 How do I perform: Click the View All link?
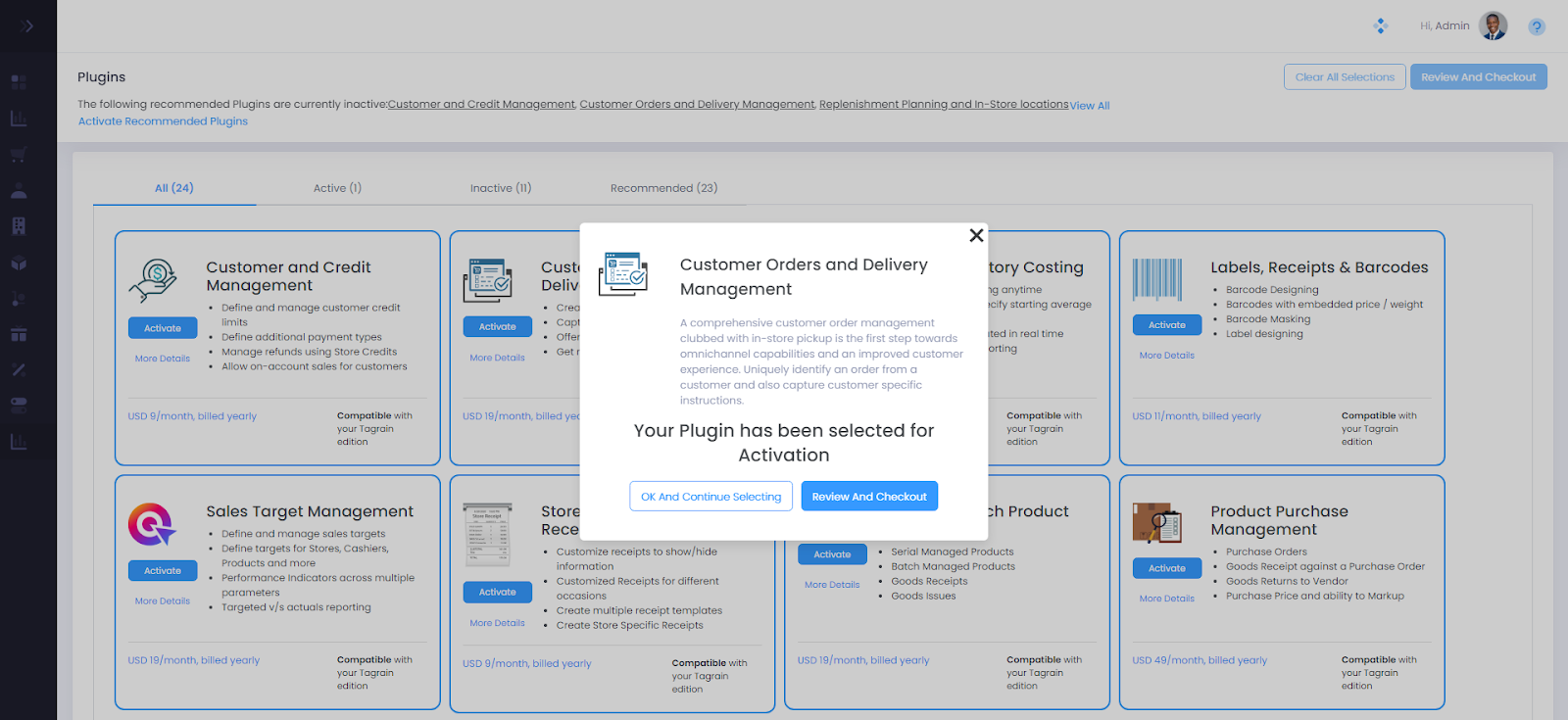(x=1090, y=106)
